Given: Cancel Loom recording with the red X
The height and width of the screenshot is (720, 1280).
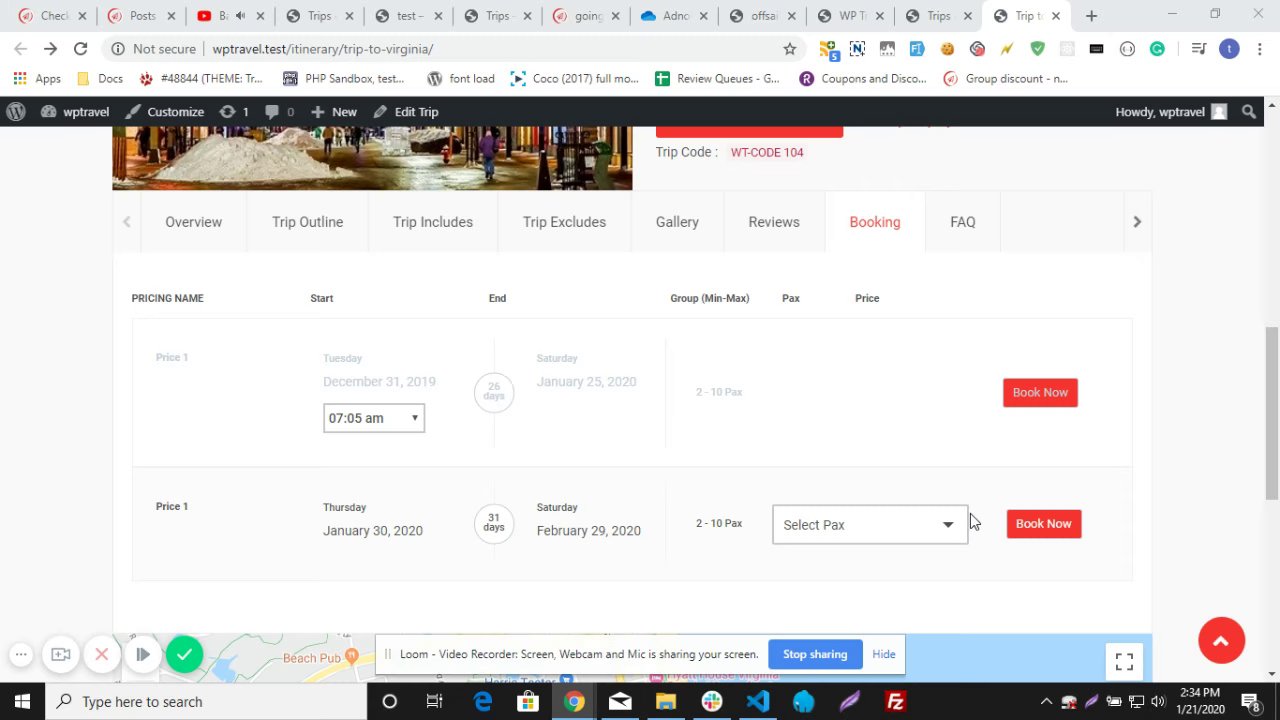Looking at the screenshot, I should pyautogui.click(x=102, y=655).
